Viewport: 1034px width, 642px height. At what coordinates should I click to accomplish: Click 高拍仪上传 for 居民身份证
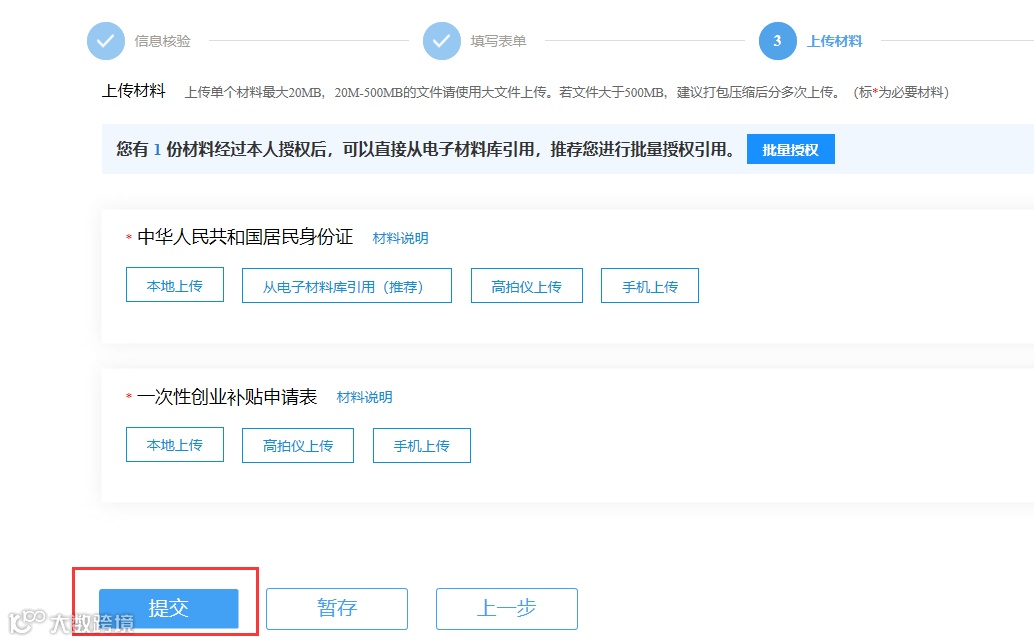(527, 285)
